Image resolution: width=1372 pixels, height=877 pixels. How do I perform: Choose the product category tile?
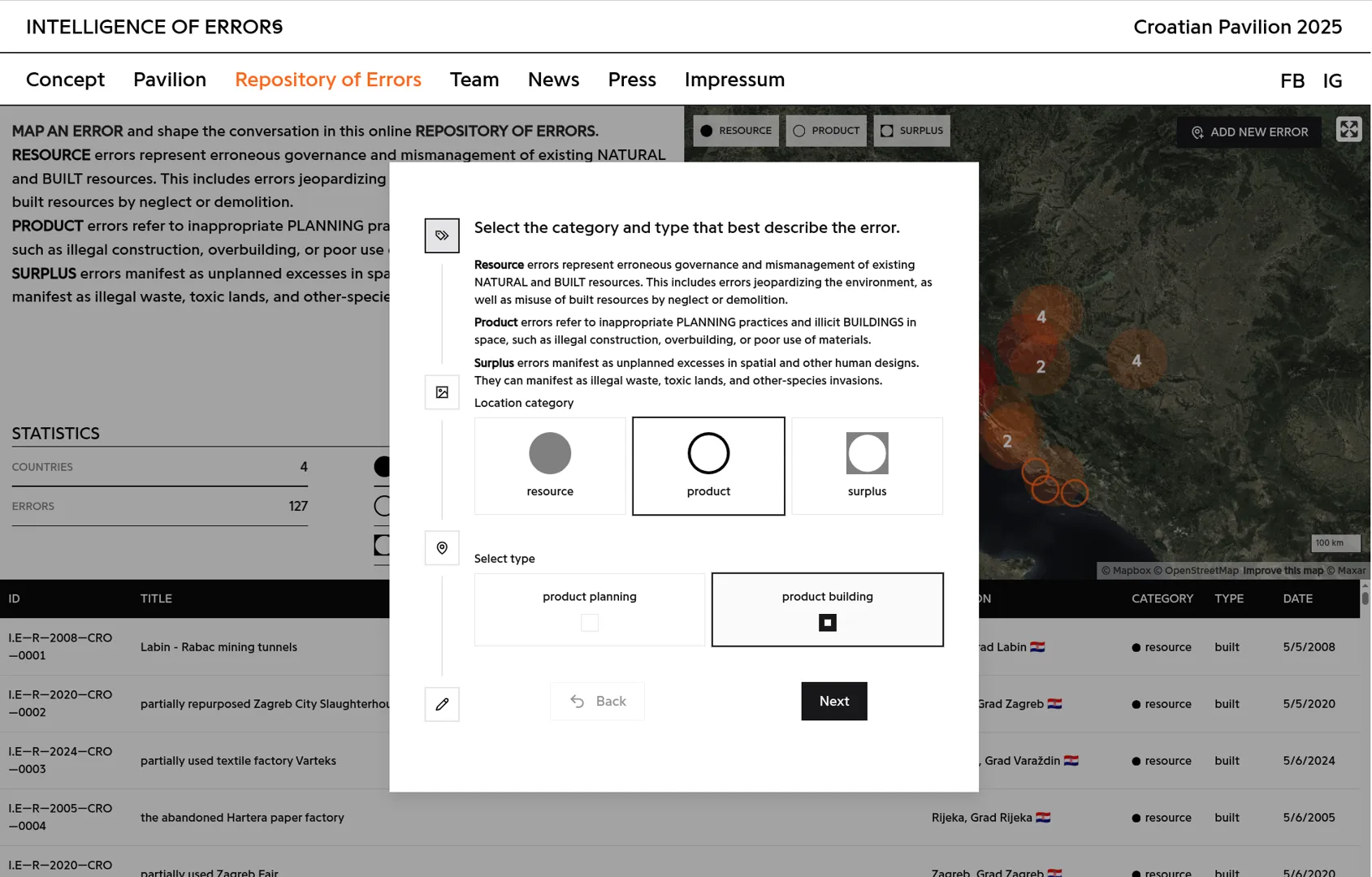pyautogui.click(x=708, y=466)
